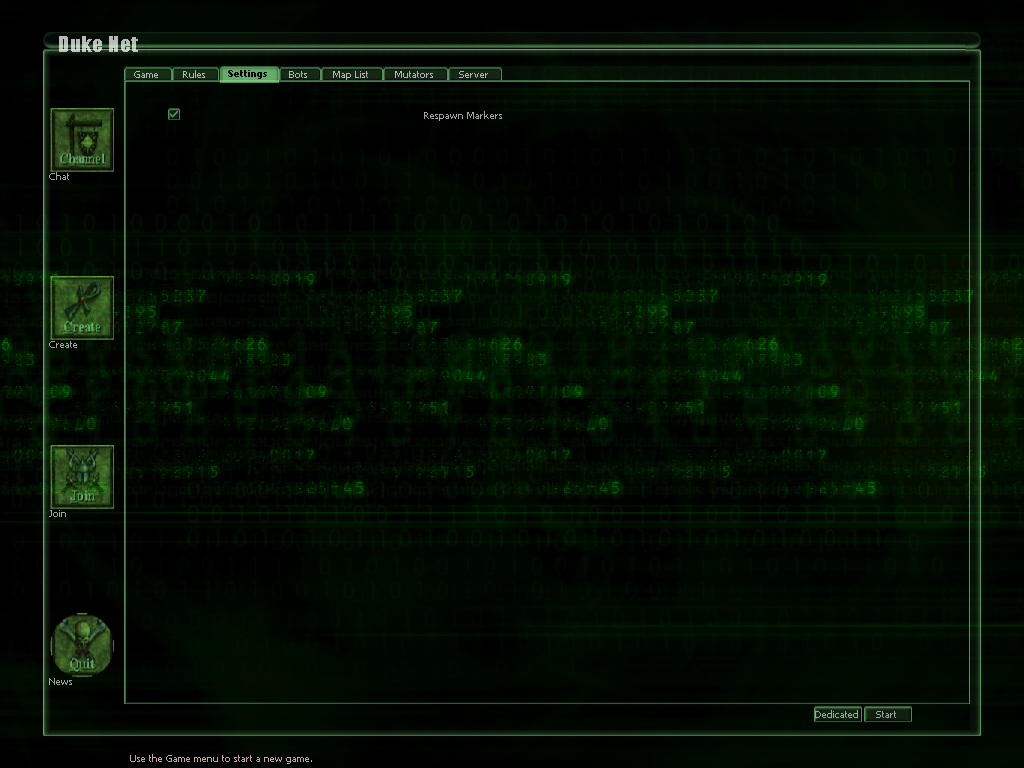1024x768 pixels.
Task: Click the Join label beneath the icon
Action: pyautogui.click(x=57, y=513)
